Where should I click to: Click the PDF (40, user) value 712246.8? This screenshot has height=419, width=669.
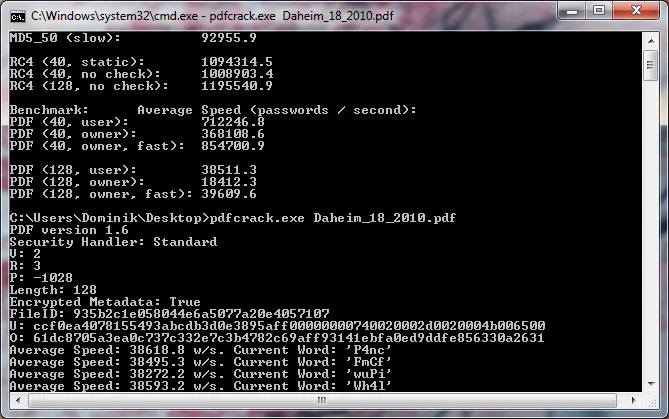coord(233,122)
